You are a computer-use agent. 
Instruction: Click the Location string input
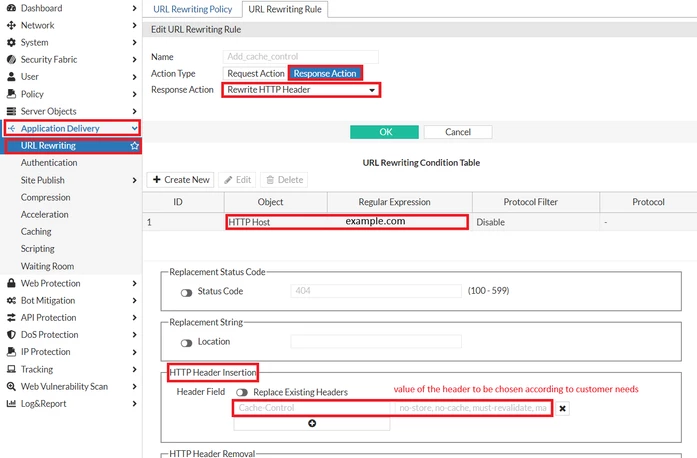pos(376,341)
